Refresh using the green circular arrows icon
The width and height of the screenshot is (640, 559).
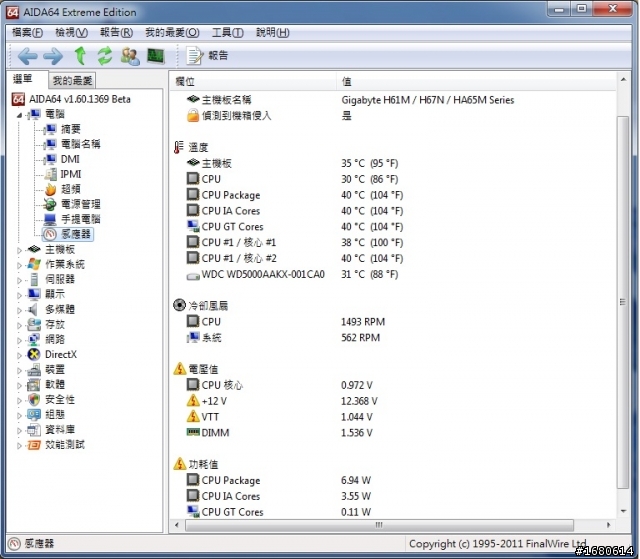pyautogui.click(x=105, y=56)
